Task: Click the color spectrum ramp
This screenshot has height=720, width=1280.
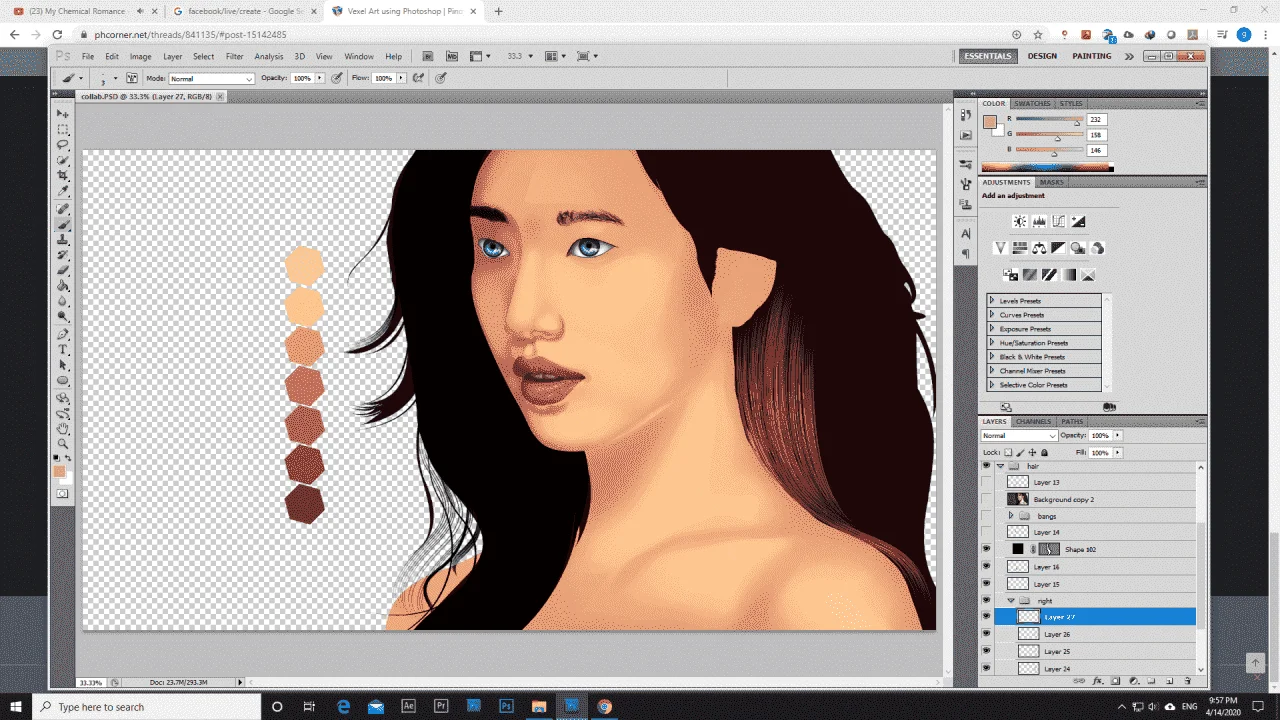Action: (1047, 168)
